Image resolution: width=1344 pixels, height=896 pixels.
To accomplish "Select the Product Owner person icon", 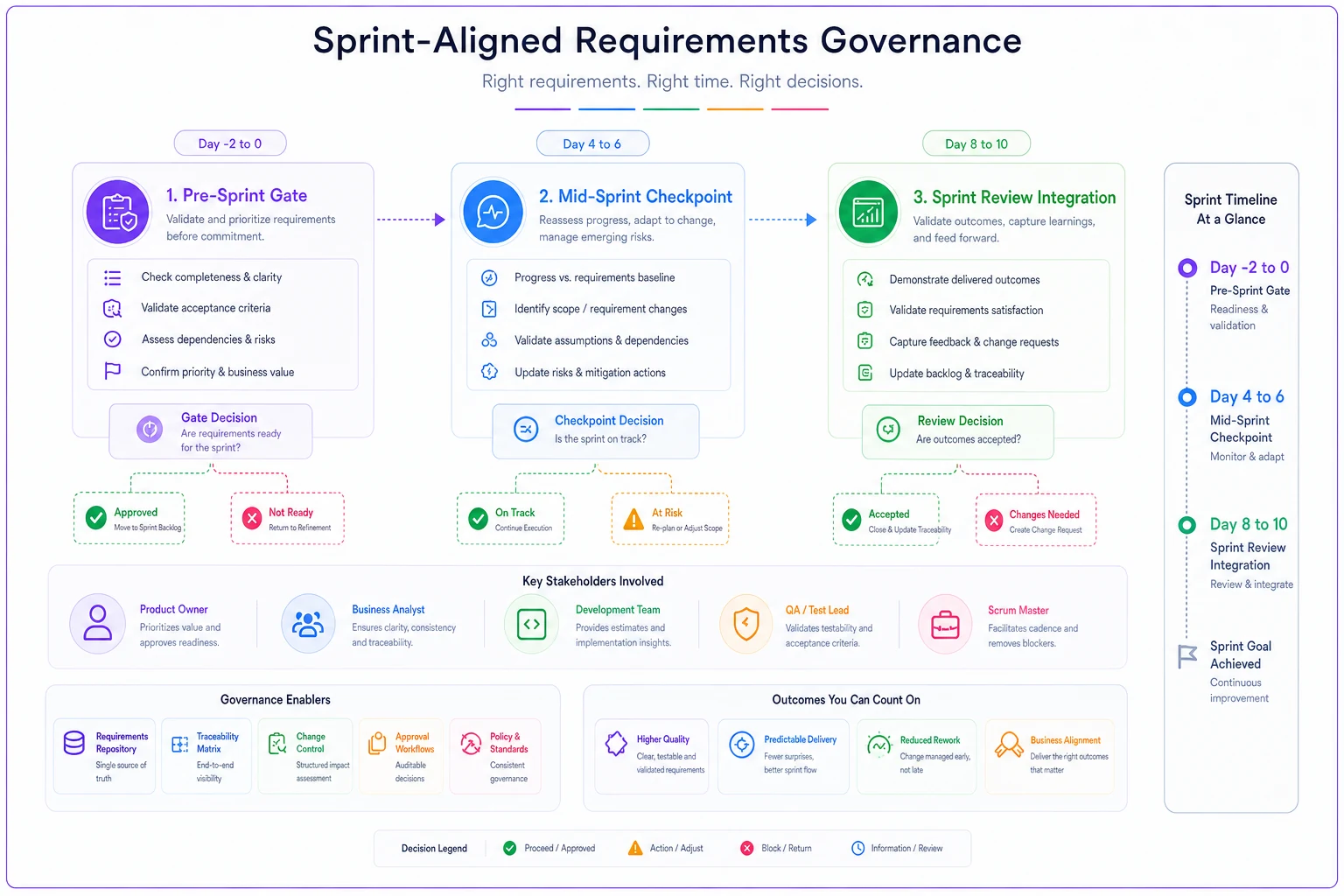I will [97, 624].
